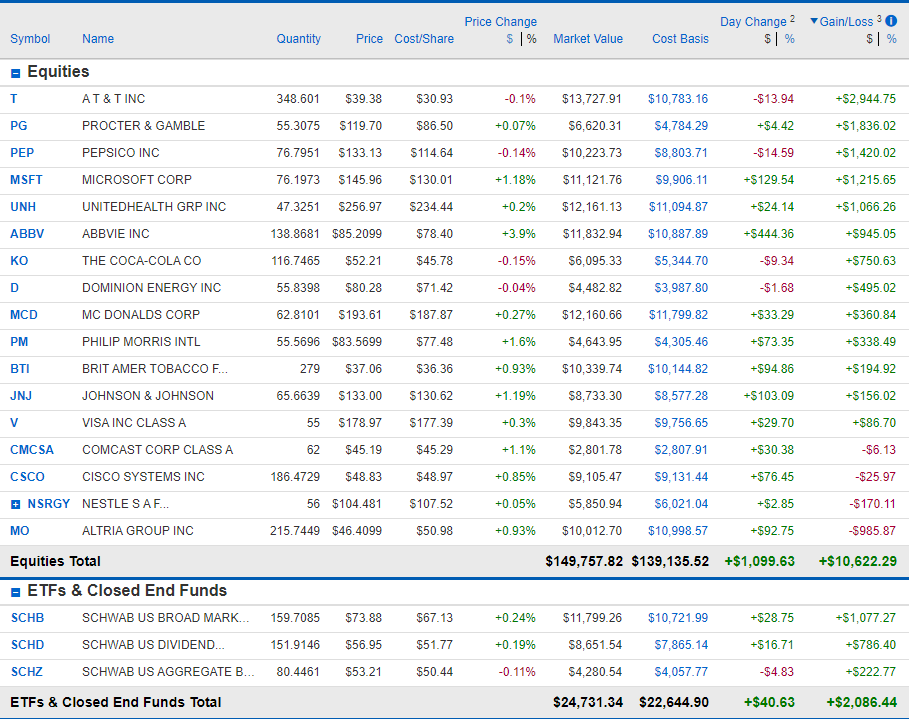View Microsoft cost basis $9,906.11
Screen dimensions: 909x719
(682, 180)
